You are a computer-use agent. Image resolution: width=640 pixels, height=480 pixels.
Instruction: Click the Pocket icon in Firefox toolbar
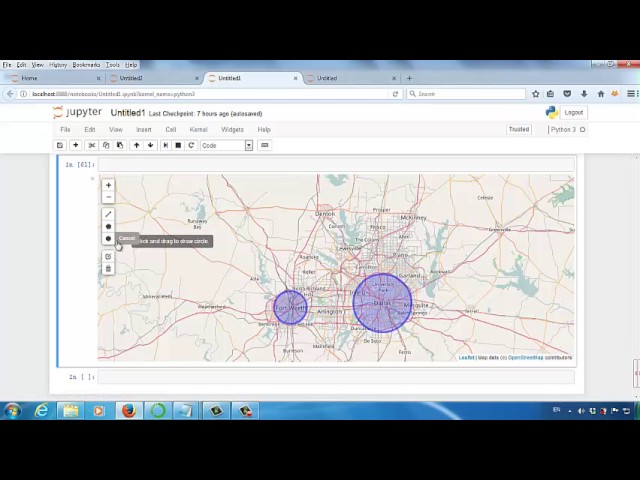(x=567, y=94)
